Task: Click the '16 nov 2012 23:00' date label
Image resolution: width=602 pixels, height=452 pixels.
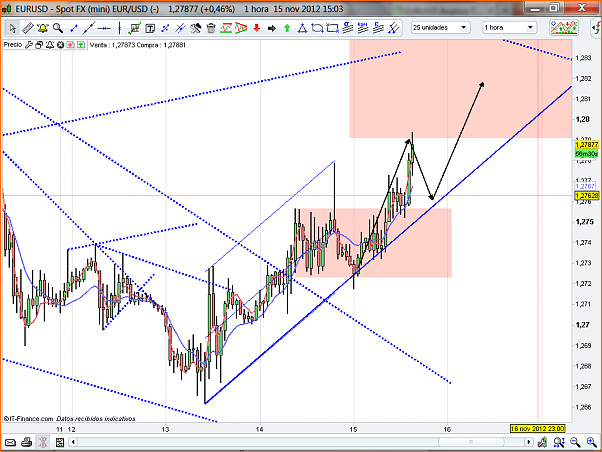Action: [537, 429]
